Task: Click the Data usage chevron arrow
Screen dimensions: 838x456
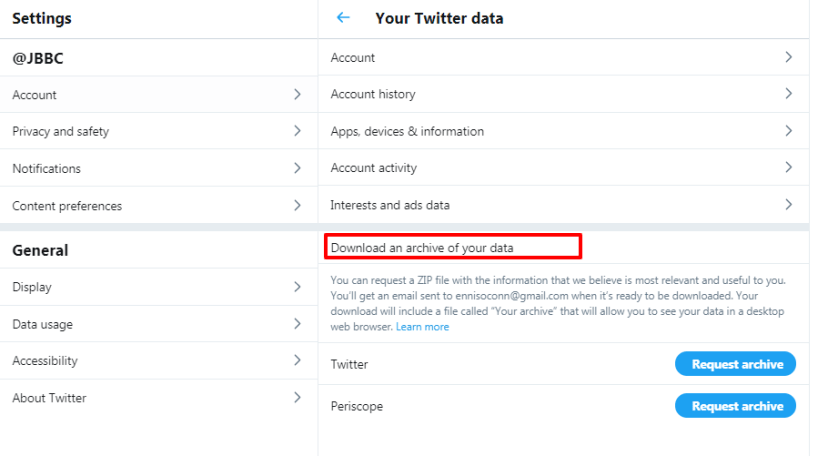Action: tap(297, 324)
